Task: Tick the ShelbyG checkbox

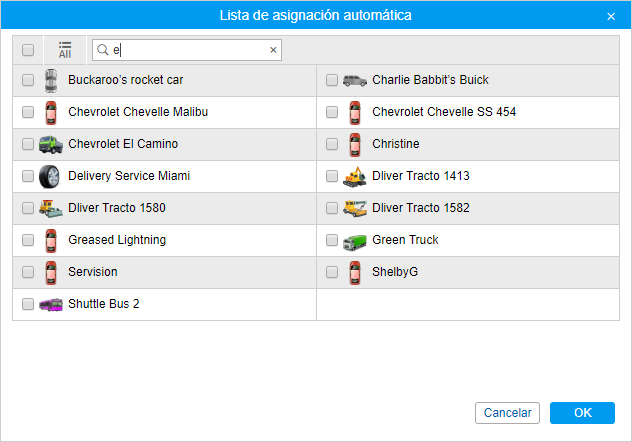Action: [x=332, y=272]
